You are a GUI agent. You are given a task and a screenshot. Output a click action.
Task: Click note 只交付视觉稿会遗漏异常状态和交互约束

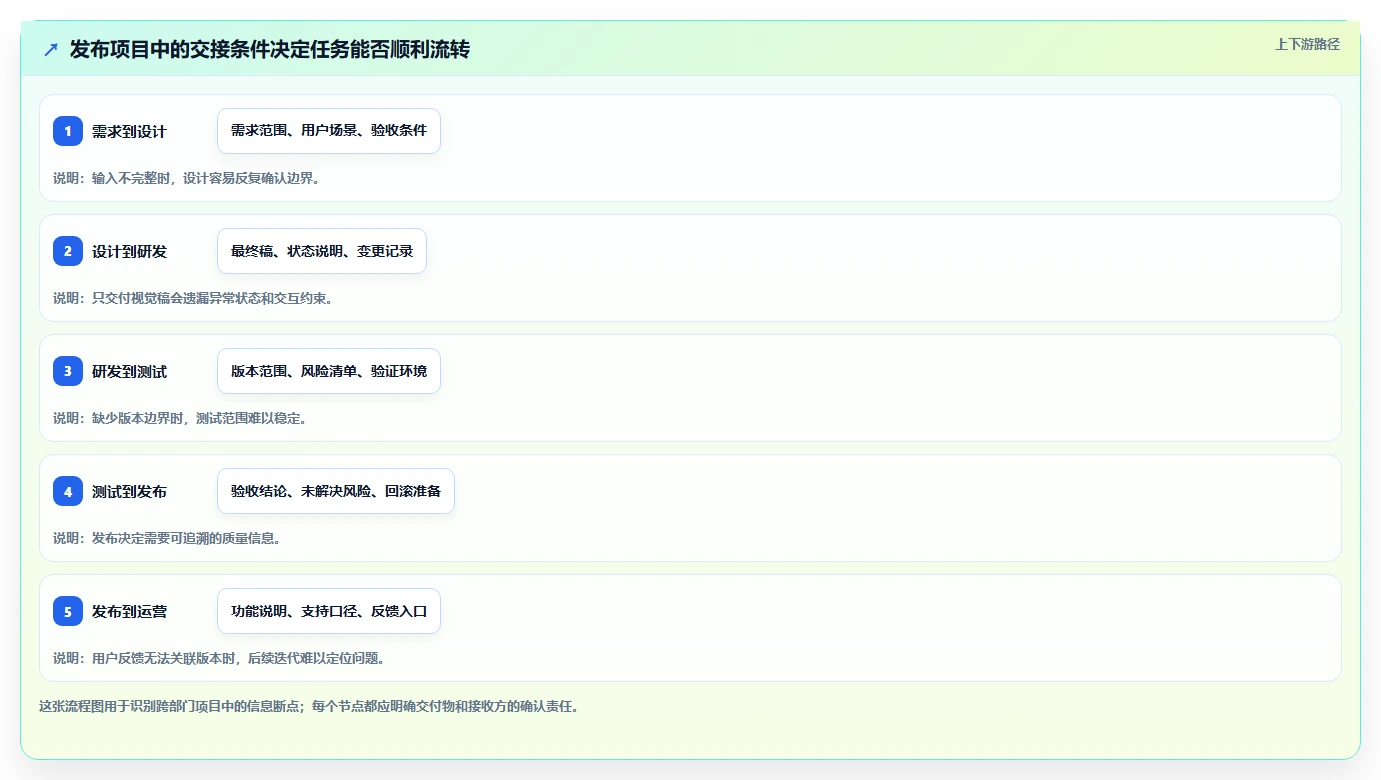193,298
